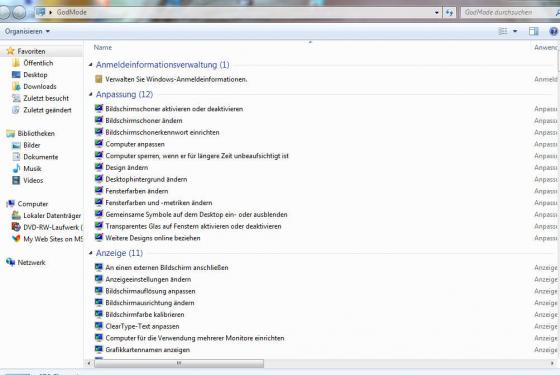The width and height of the screenshot is (560, 375).
Task: Open the DVD-RW-Laufwerk icon
Action: pyautogui.click(x=16, y=227)
